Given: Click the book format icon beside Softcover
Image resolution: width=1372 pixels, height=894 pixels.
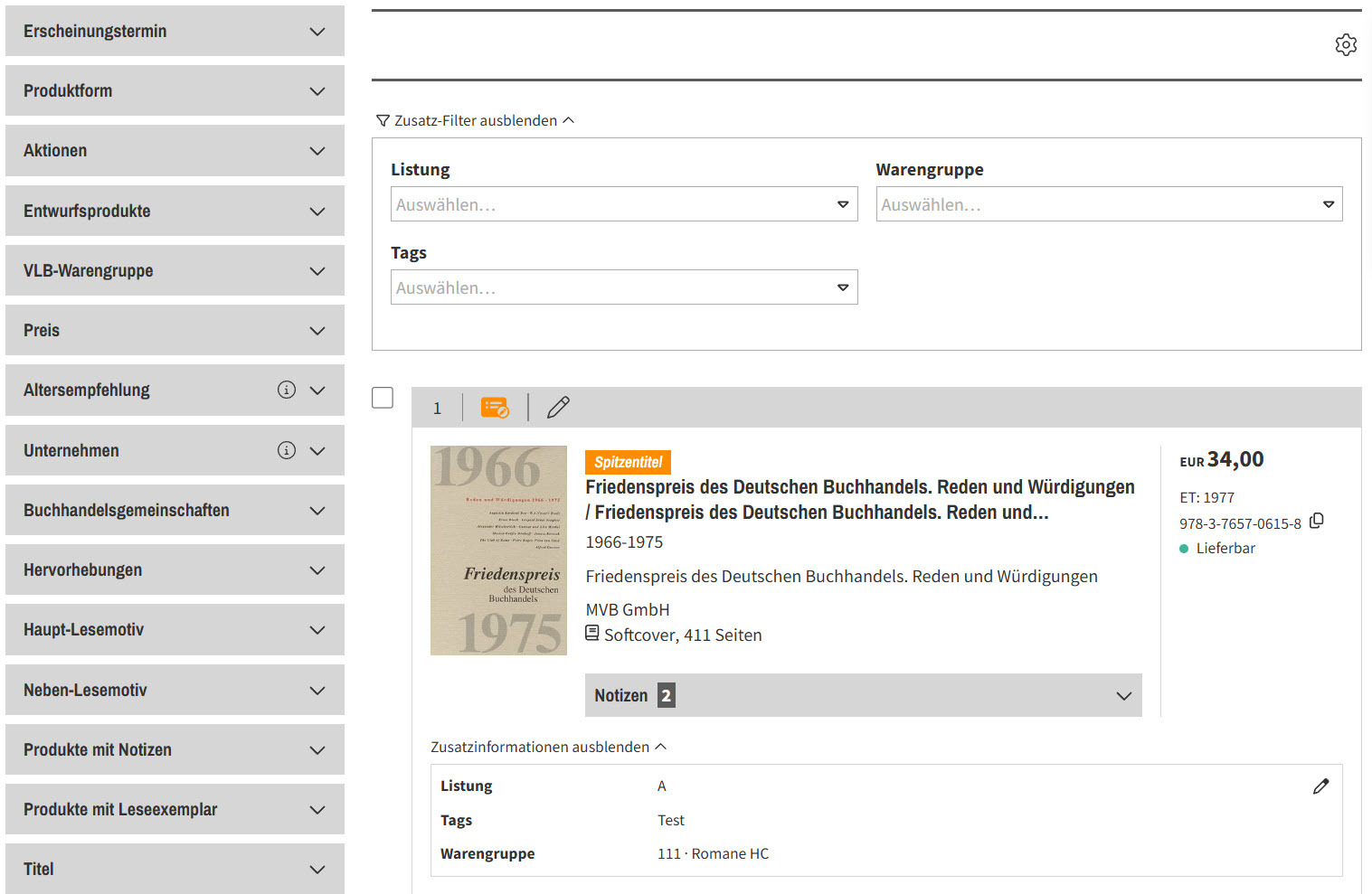Looking at the screenshot, I should click(592, 634).
